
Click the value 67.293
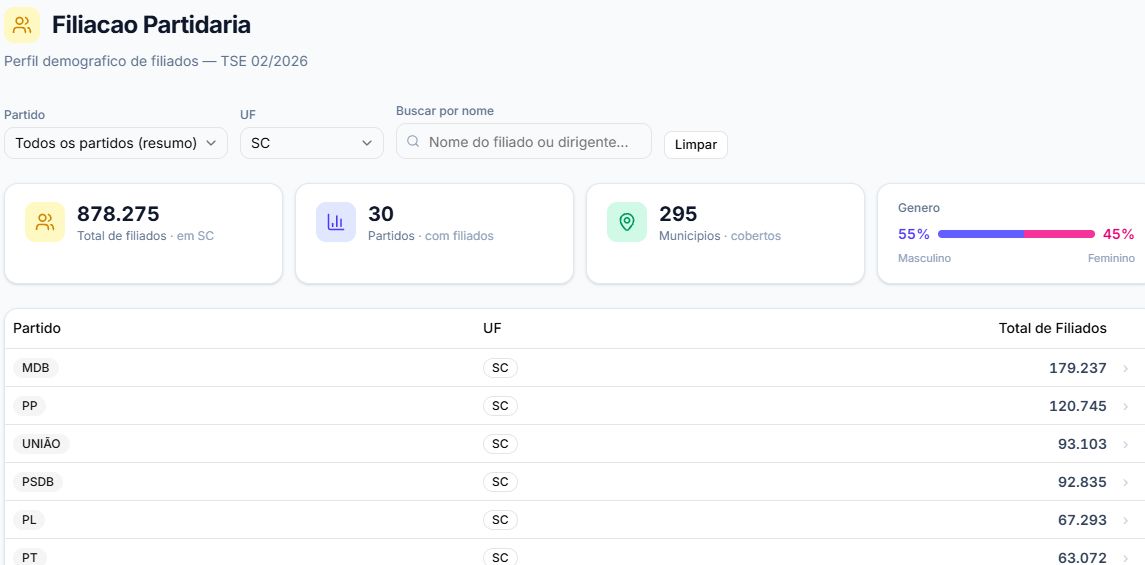(1082, 520)
